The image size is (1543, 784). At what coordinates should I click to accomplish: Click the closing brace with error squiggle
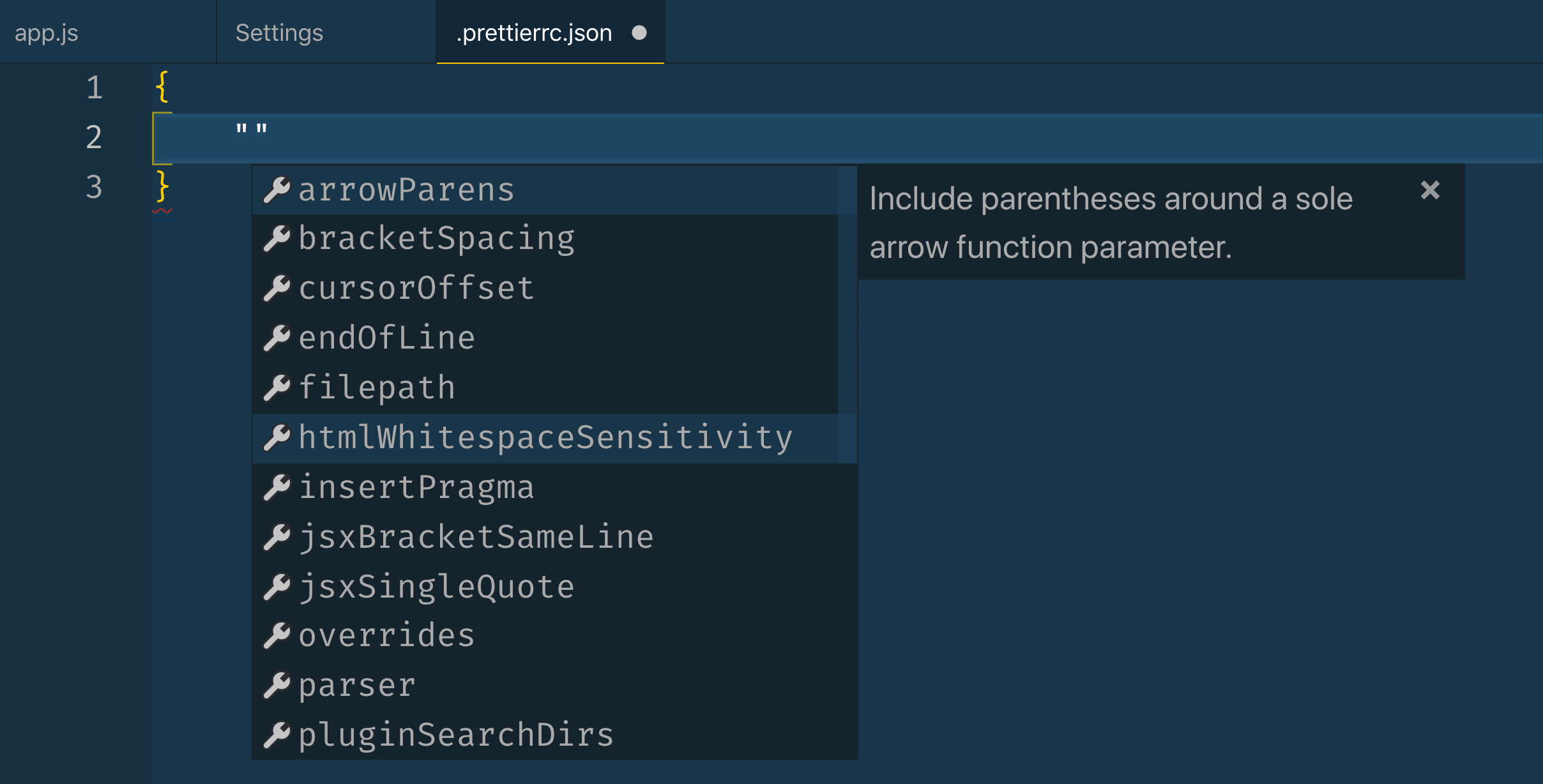coord(162,187)
